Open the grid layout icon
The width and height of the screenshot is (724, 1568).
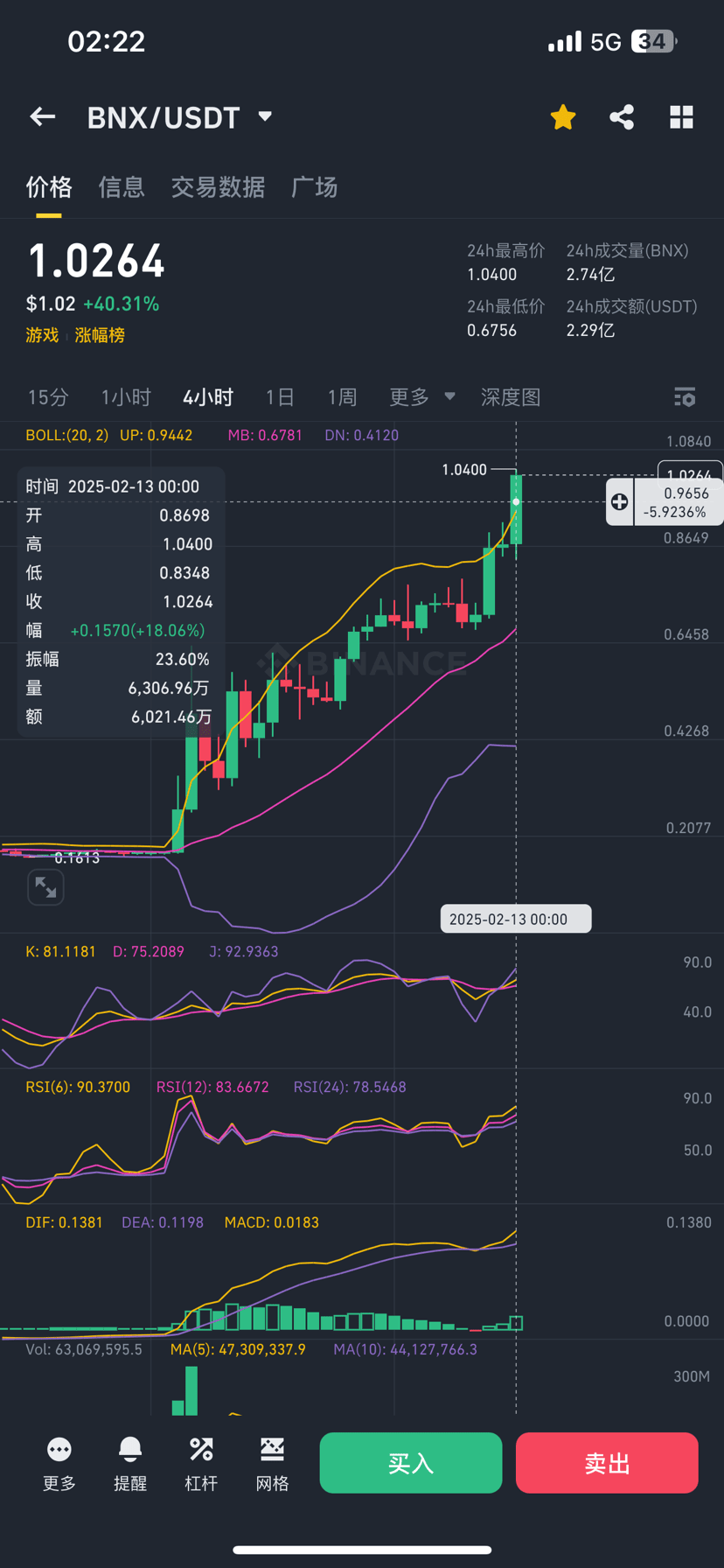(681, 116)
